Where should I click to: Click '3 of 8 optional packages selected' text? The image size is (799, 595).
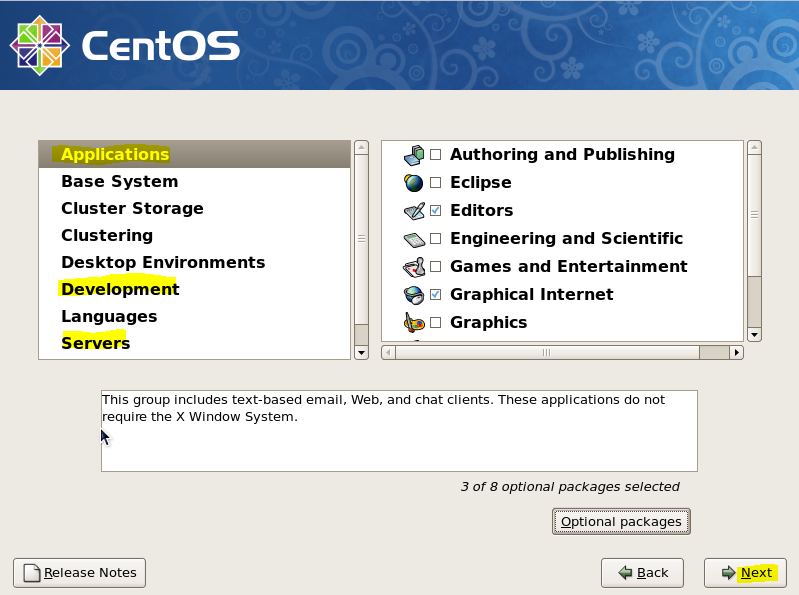tap(570, 487)
